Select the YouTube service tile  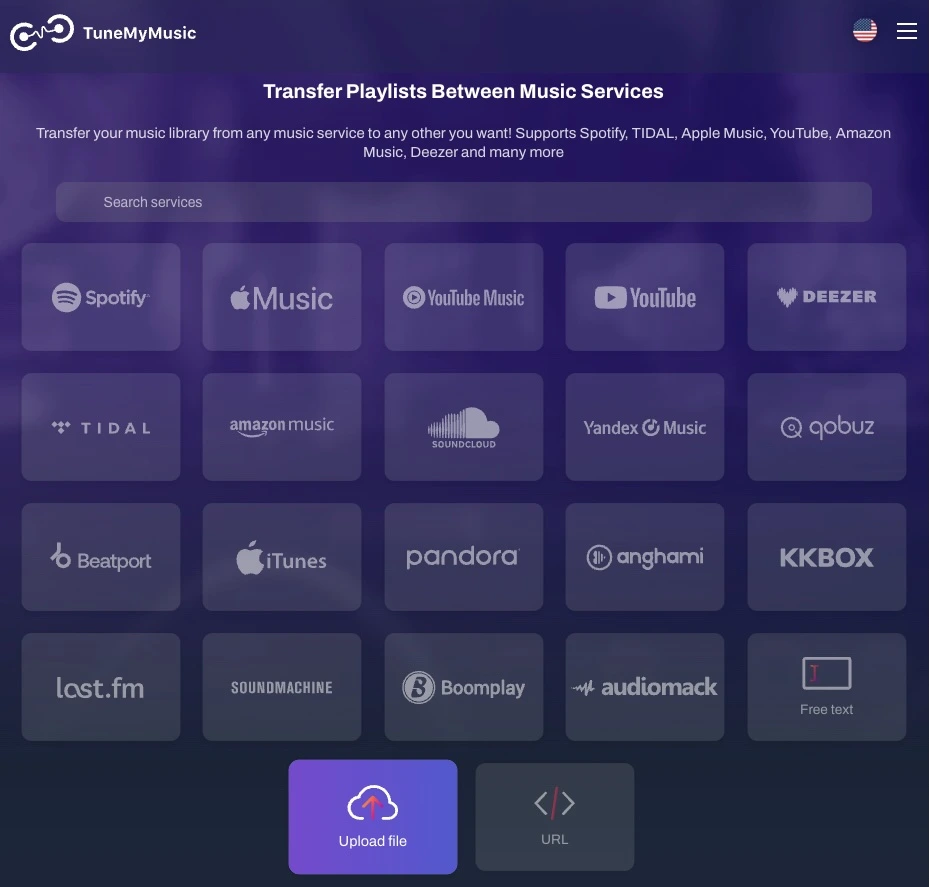point(645,297)
